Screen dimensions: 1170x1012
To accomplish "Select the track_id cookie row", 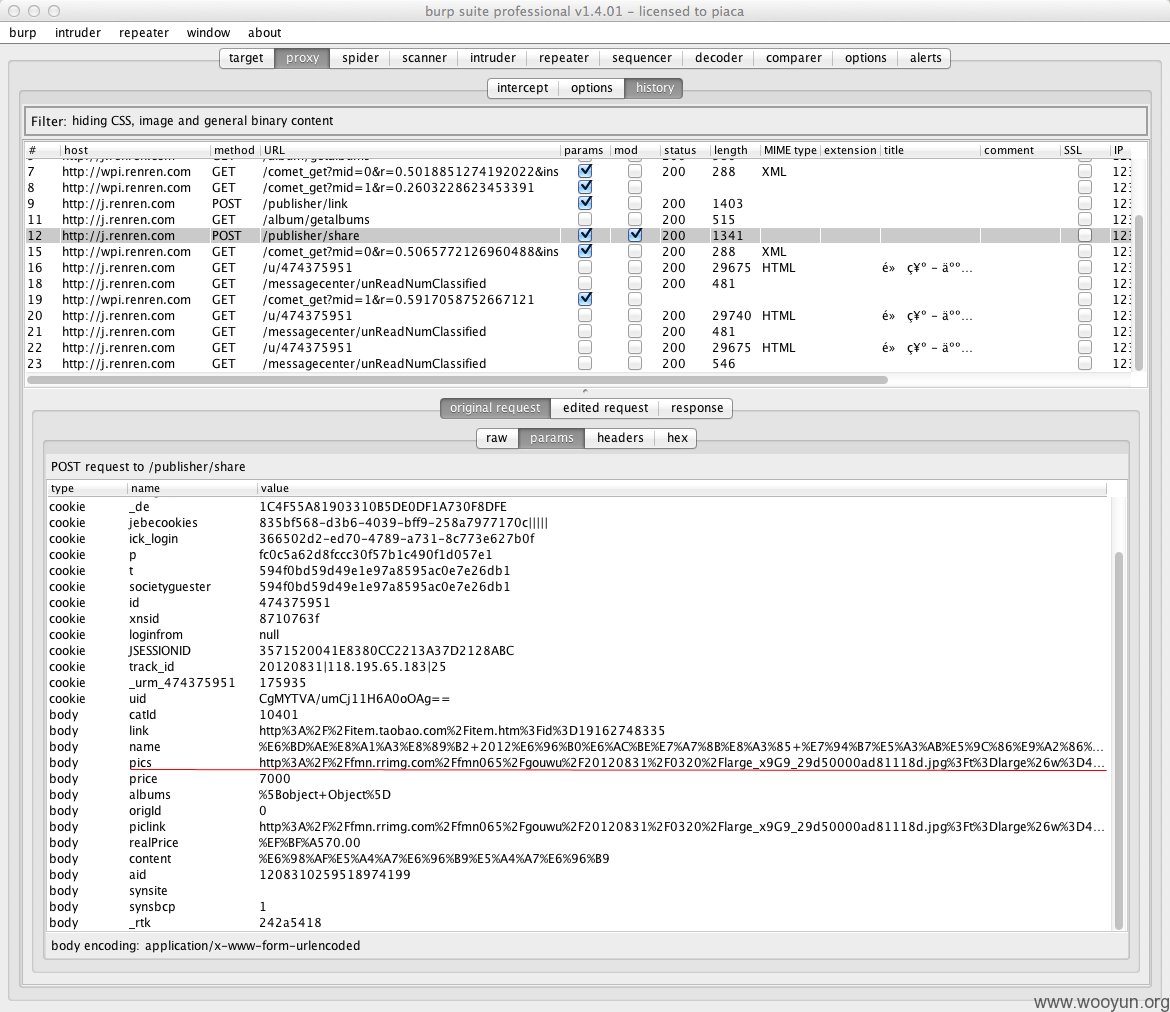I will click(x=577, y=666).
